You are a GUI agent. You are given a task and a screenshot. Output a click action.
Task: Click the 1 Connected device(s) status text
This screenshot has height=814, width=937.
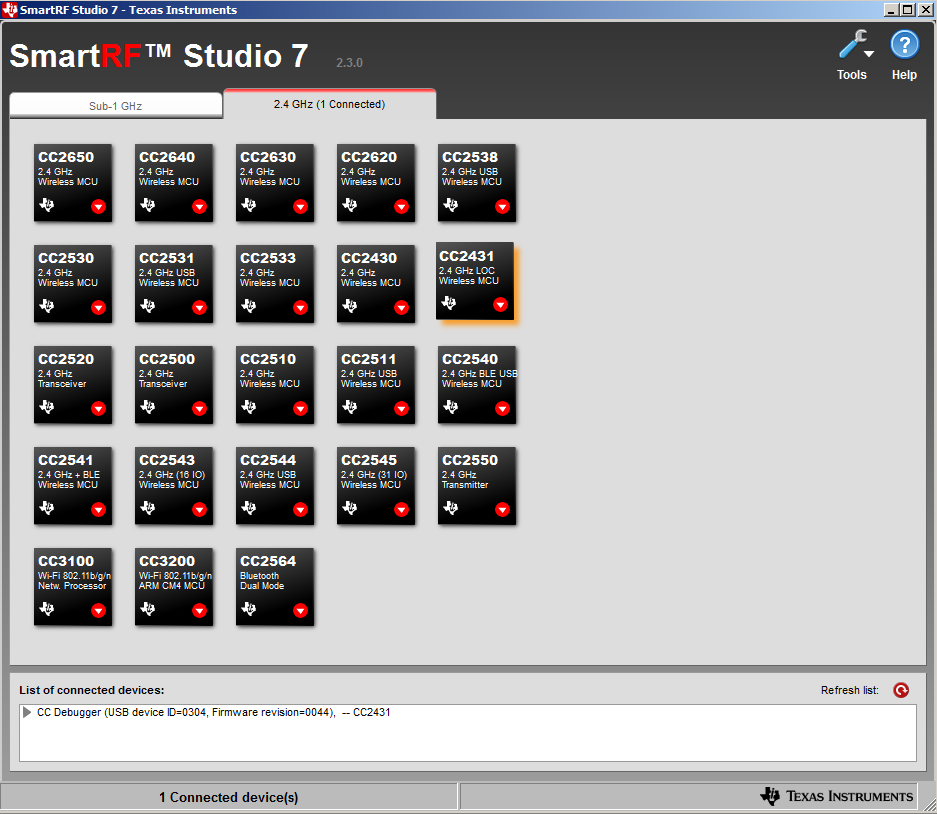click(x=228, y=797)
